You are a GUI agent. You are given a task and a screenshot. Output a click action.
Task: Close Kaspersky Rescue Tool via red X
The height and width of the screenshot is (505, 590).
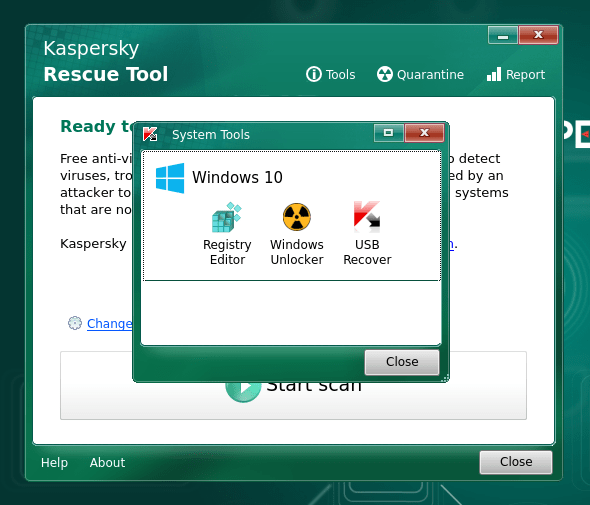click(x=538, y=35)
